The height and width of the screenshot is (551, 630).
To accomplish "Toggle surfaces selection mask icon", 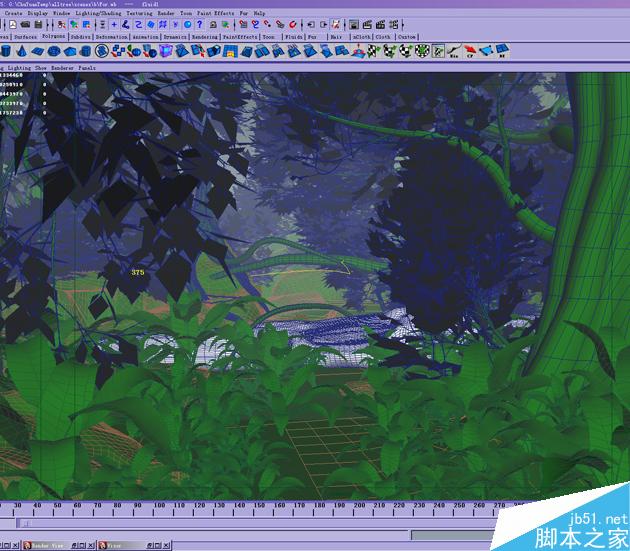I will pyautogui.click(x=151, y=25).
